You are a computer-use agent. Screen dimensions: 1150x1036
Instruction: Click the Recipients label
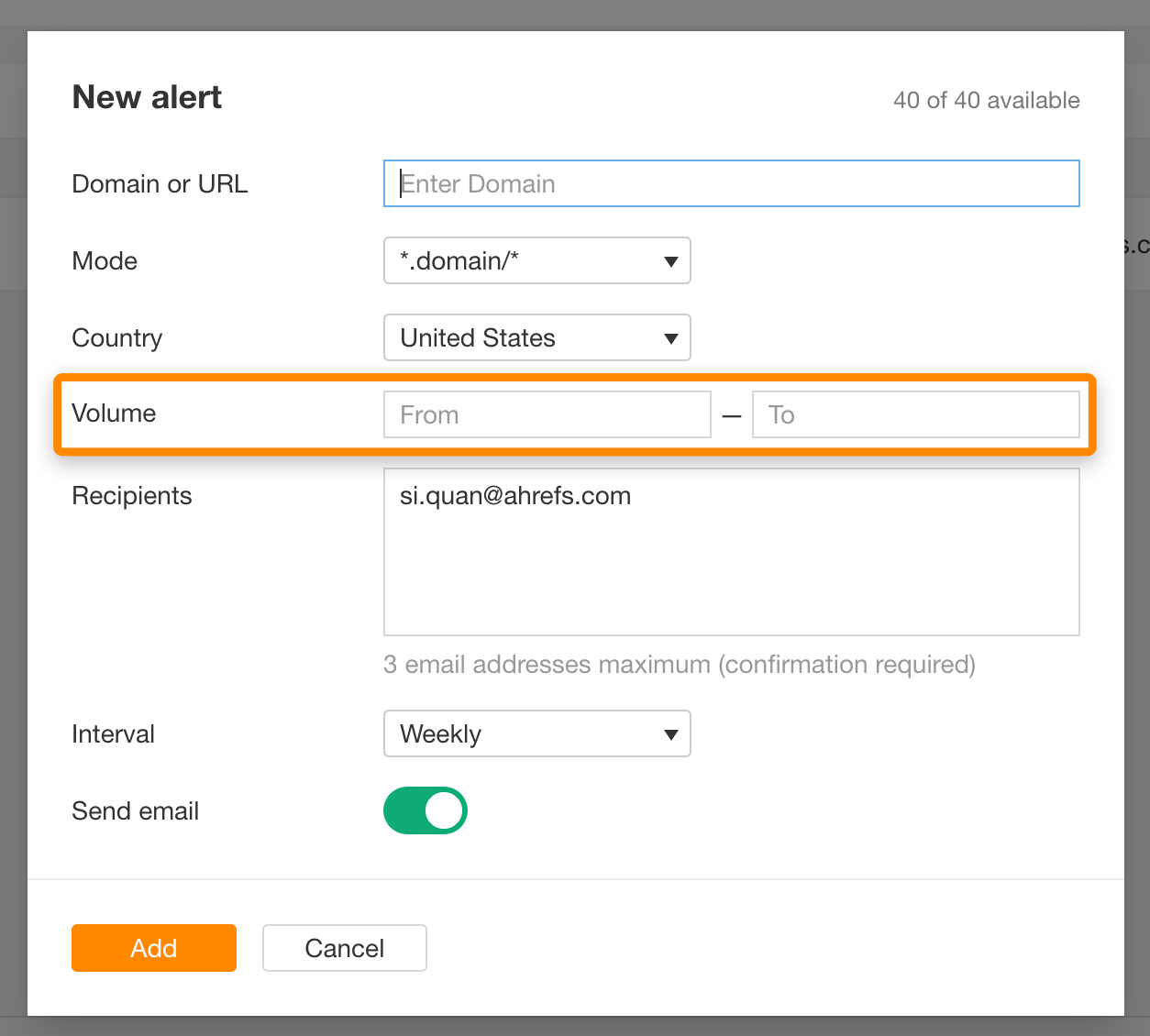(132, 496)
